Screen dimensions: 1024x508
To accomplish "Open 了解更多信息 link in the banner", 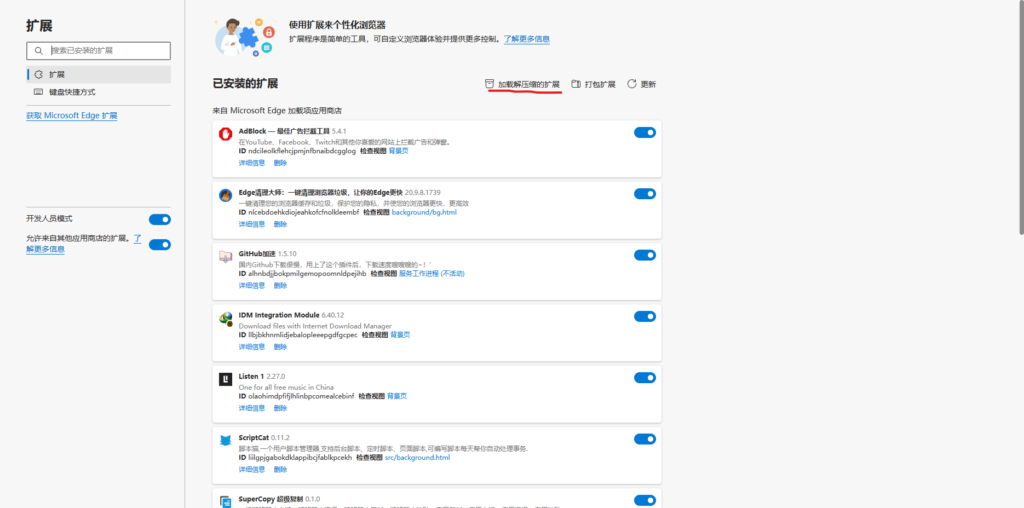I will 526,39.
